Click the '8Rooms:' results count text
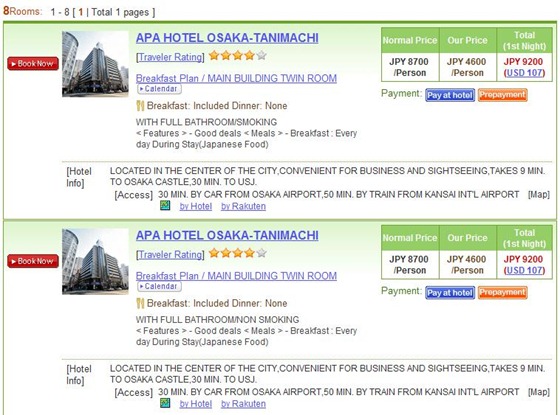The width and height of the screenshot is (560, 415). tap(22, 11)
